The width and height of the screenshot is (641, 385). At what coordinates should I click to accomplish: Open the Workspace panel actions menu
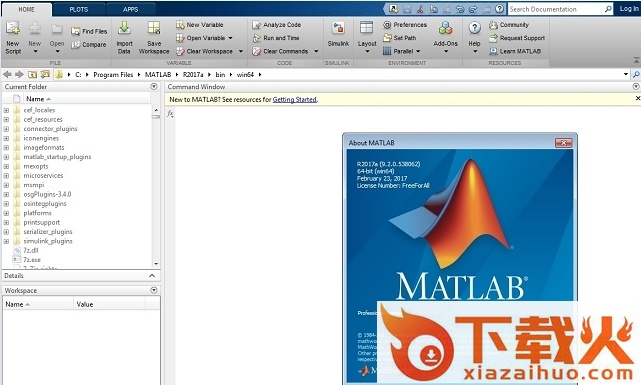pyautogui.click(x=154, y=290)
